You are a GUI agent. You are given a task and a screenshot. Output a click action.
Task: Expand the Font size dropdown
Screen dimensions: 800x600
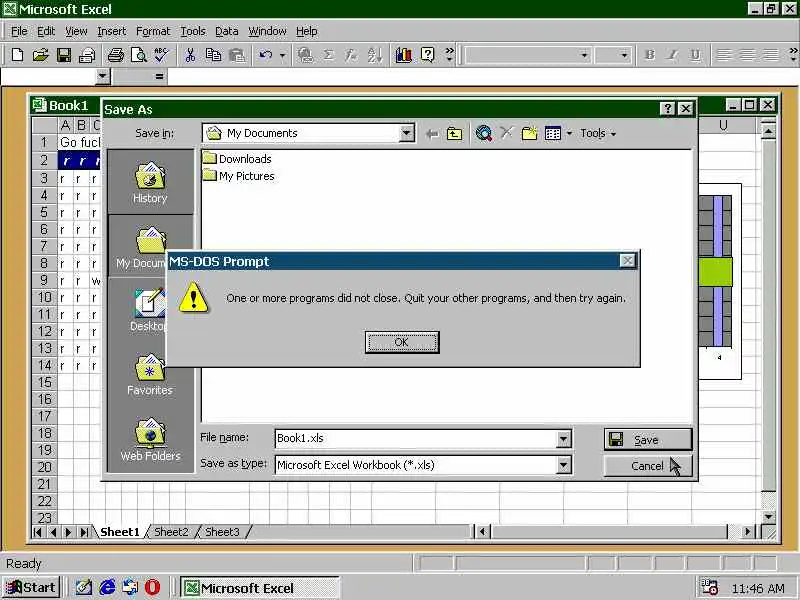click(624, 55)
